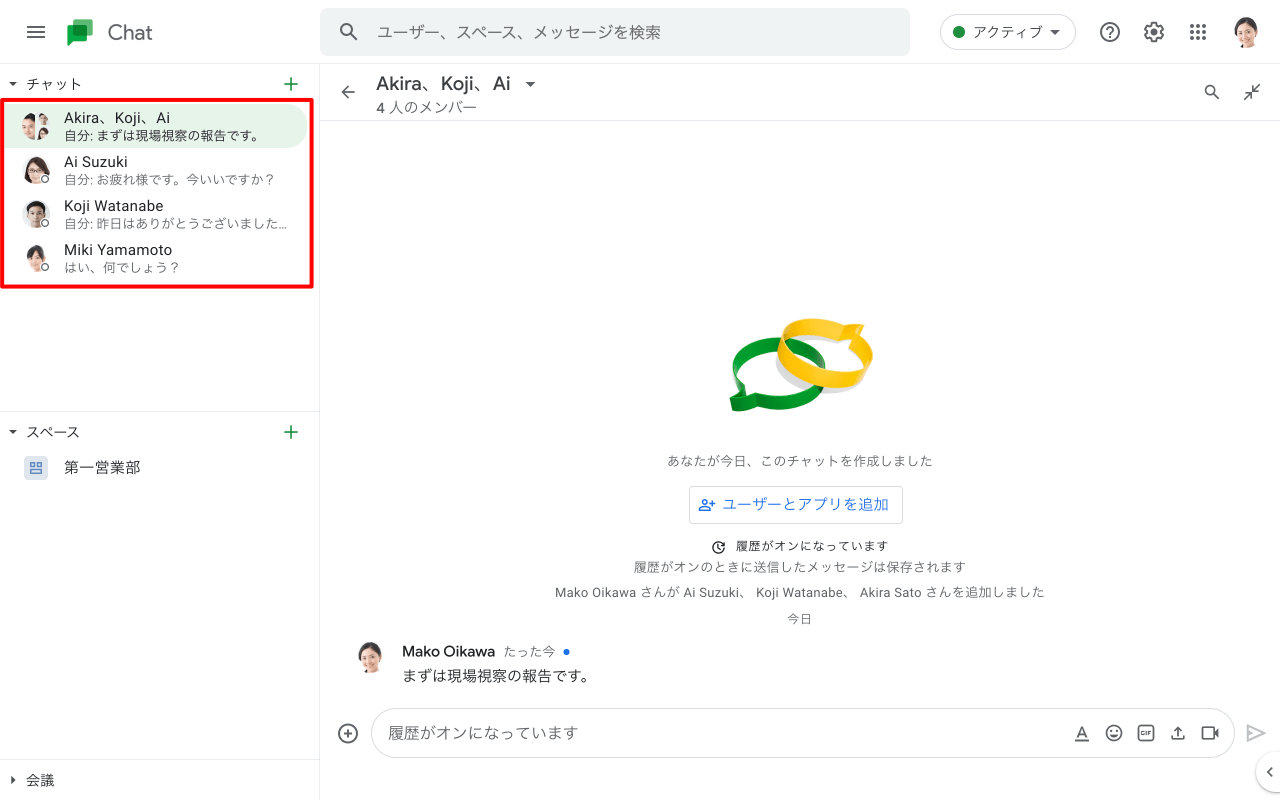Expand the 会議 section

[x=13, y=780]
